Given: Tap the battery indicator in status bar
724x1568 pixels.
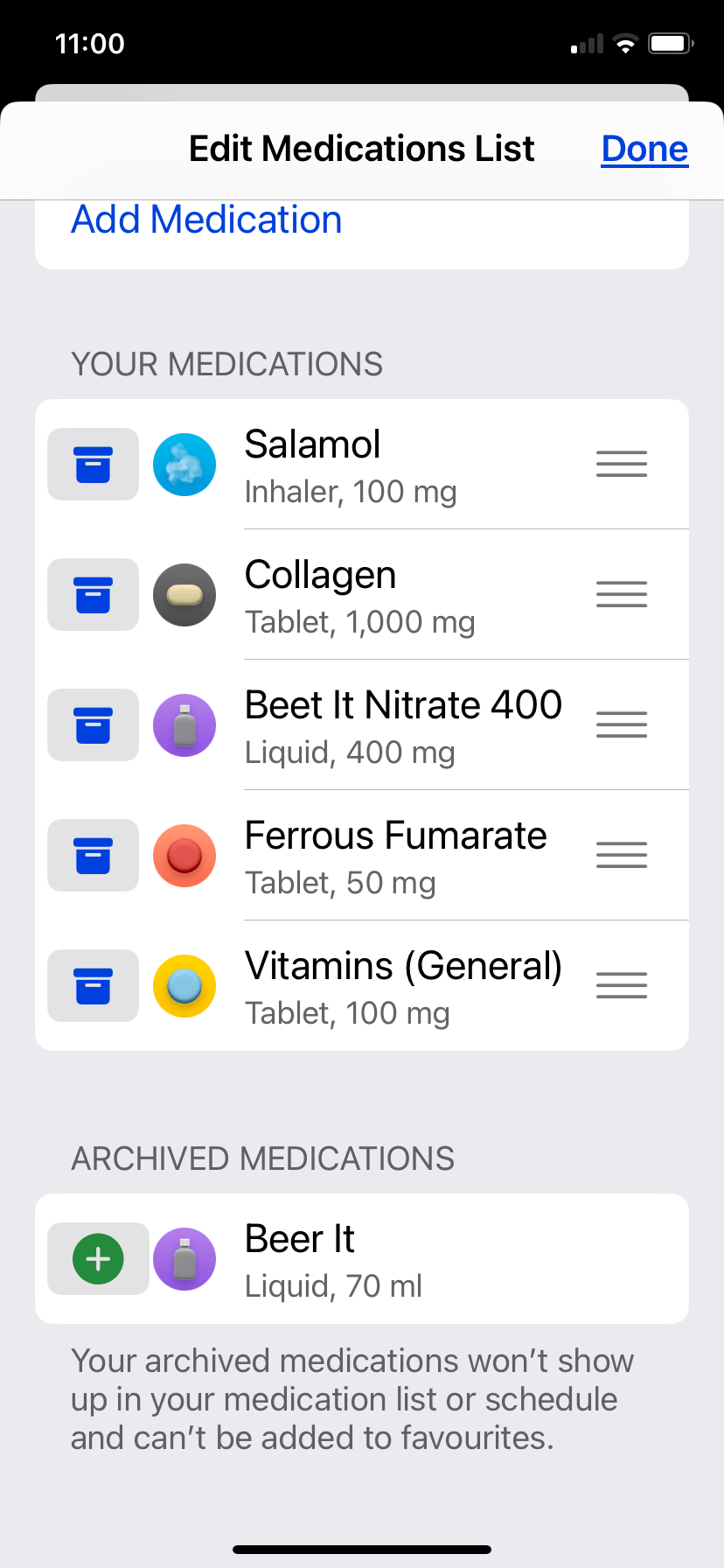Looking at the screenshot, I should coord(670,44).
